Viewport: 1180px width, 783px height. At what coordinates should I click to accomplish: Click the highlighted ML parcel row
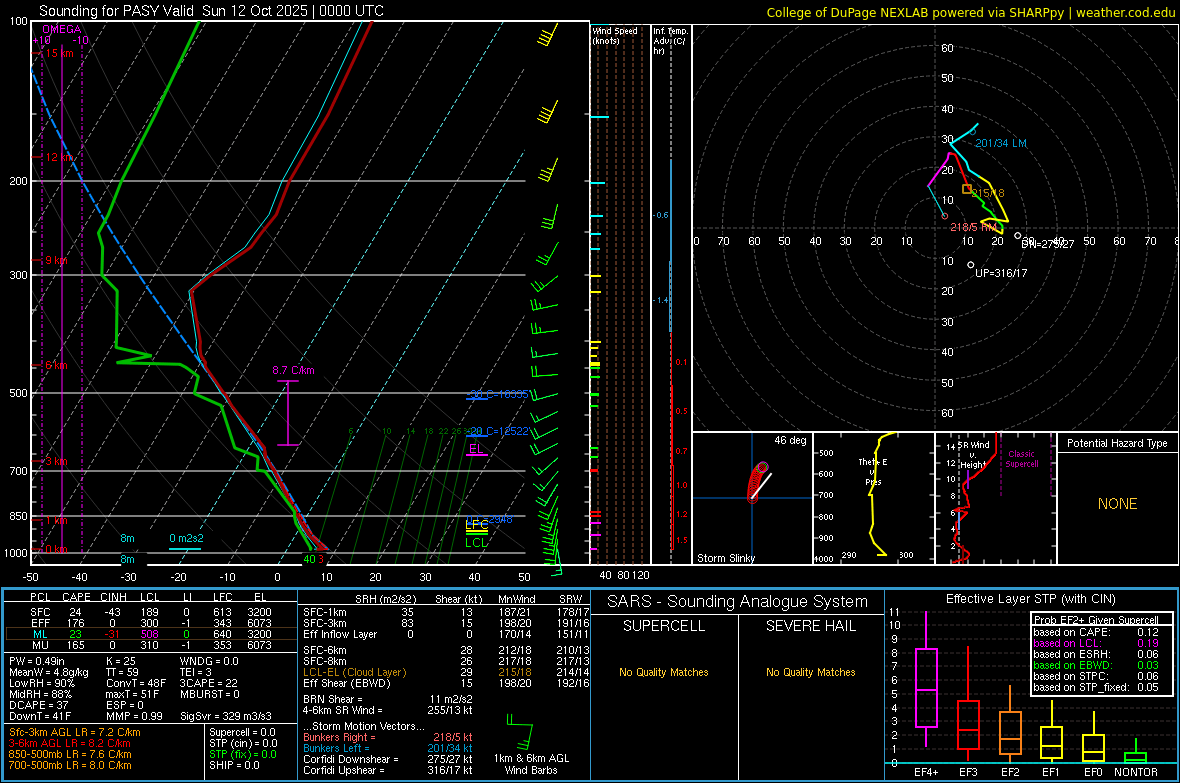point(150,634)
